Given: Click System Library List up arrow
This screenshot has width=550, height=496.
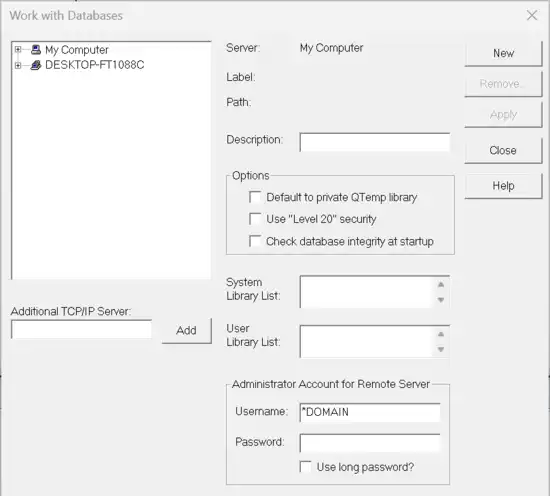Looking at the screenshot, I should pos(441,284).
